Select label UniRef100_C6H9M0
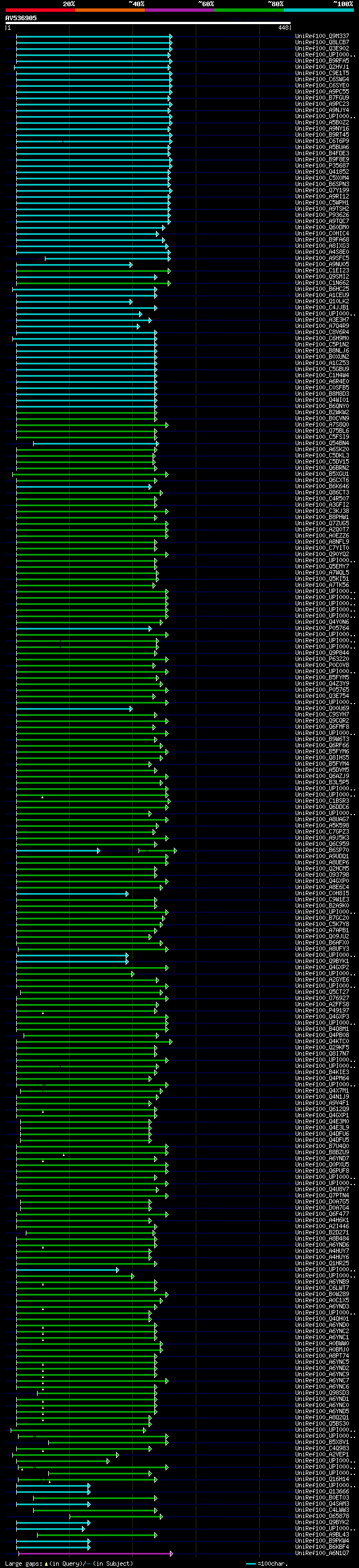This screenshot has width=359, height=1568. [323, 339]
